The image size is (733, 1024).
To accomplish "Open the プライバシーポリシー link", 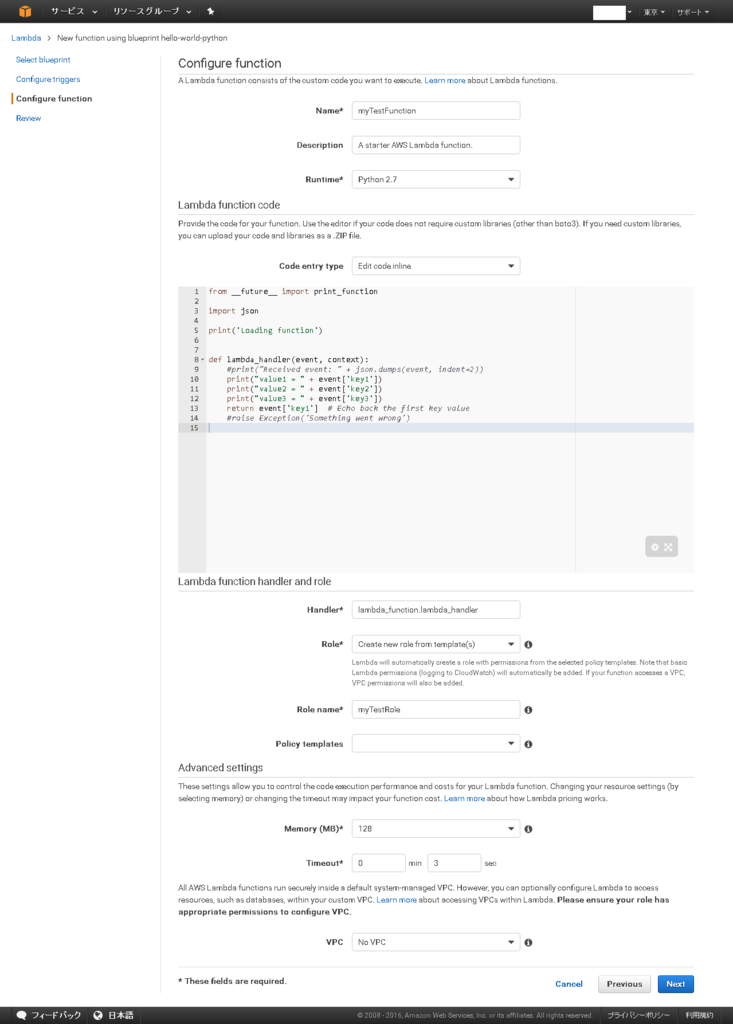I will 638,1016.
